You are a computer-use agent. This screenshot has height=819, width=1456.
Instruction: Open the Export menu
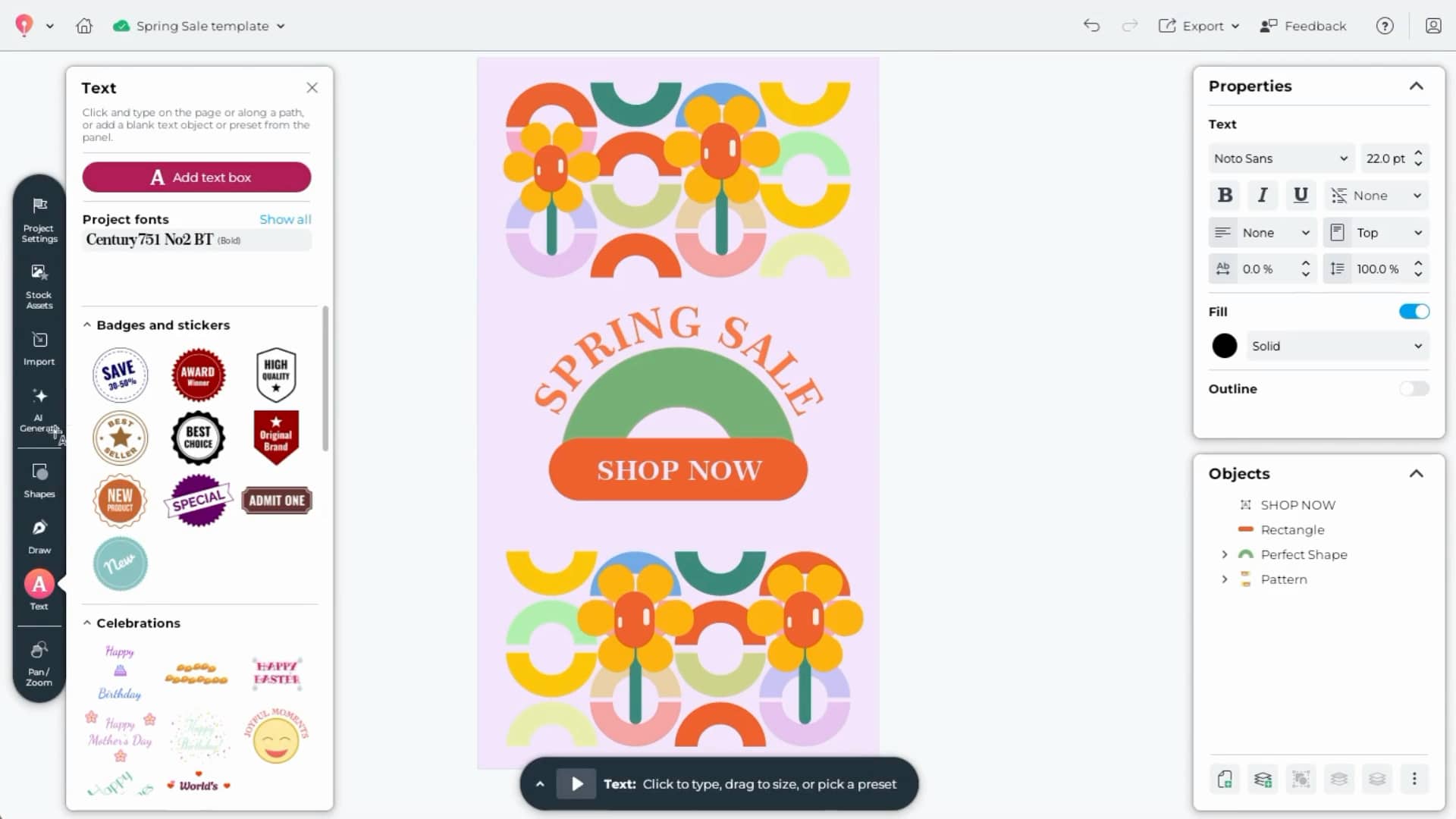(1199, 25)
